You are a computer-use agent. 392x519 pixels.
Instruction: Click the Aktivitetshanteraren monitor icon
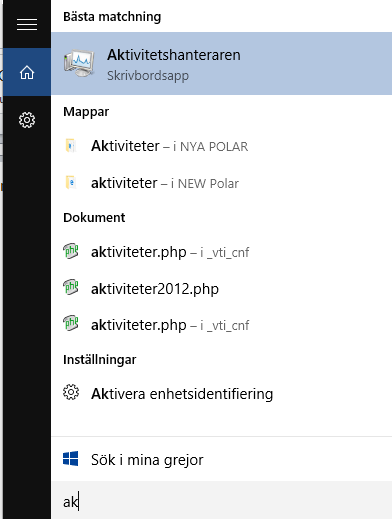79,63
